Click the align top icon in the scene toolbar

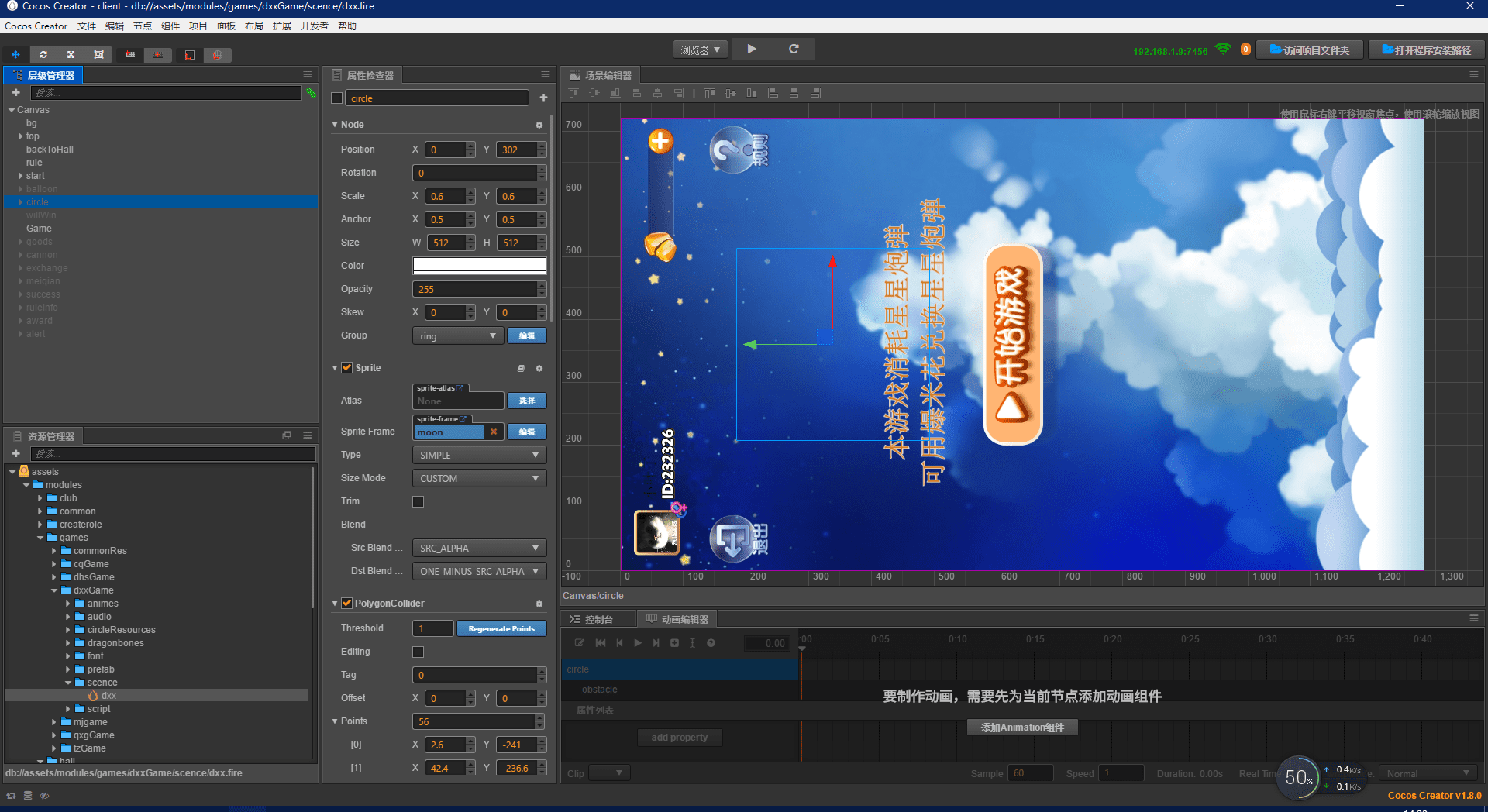coord(573,93)
